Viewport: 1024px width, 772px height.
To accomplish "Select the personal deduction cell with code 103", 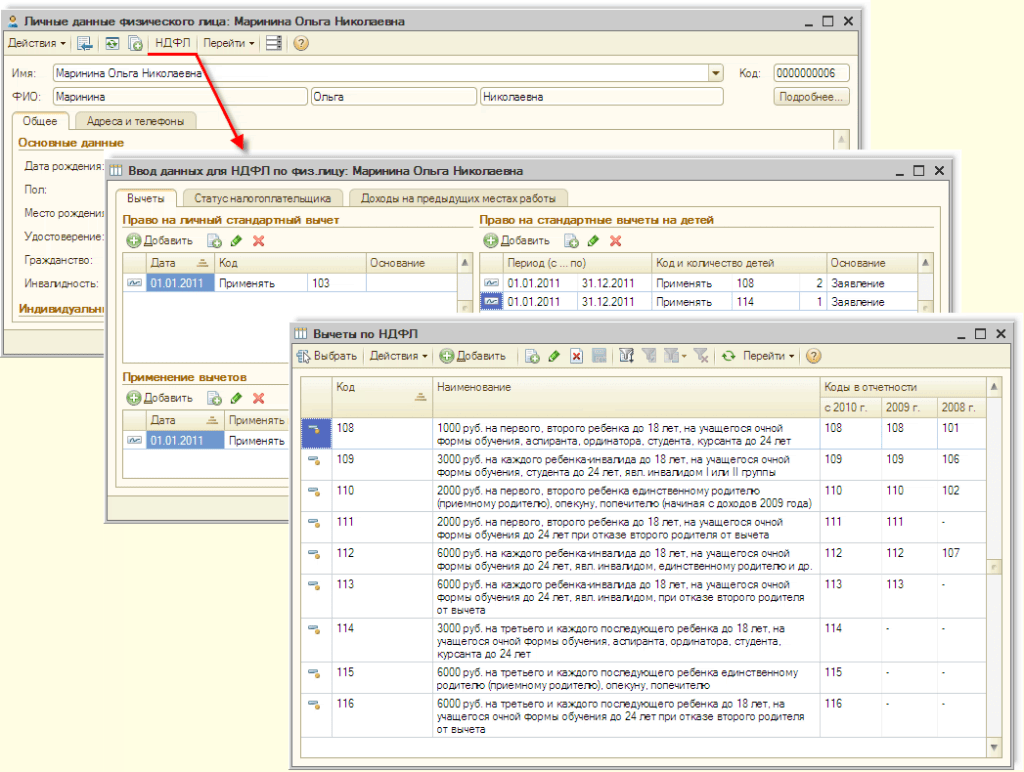I will 336,283.
